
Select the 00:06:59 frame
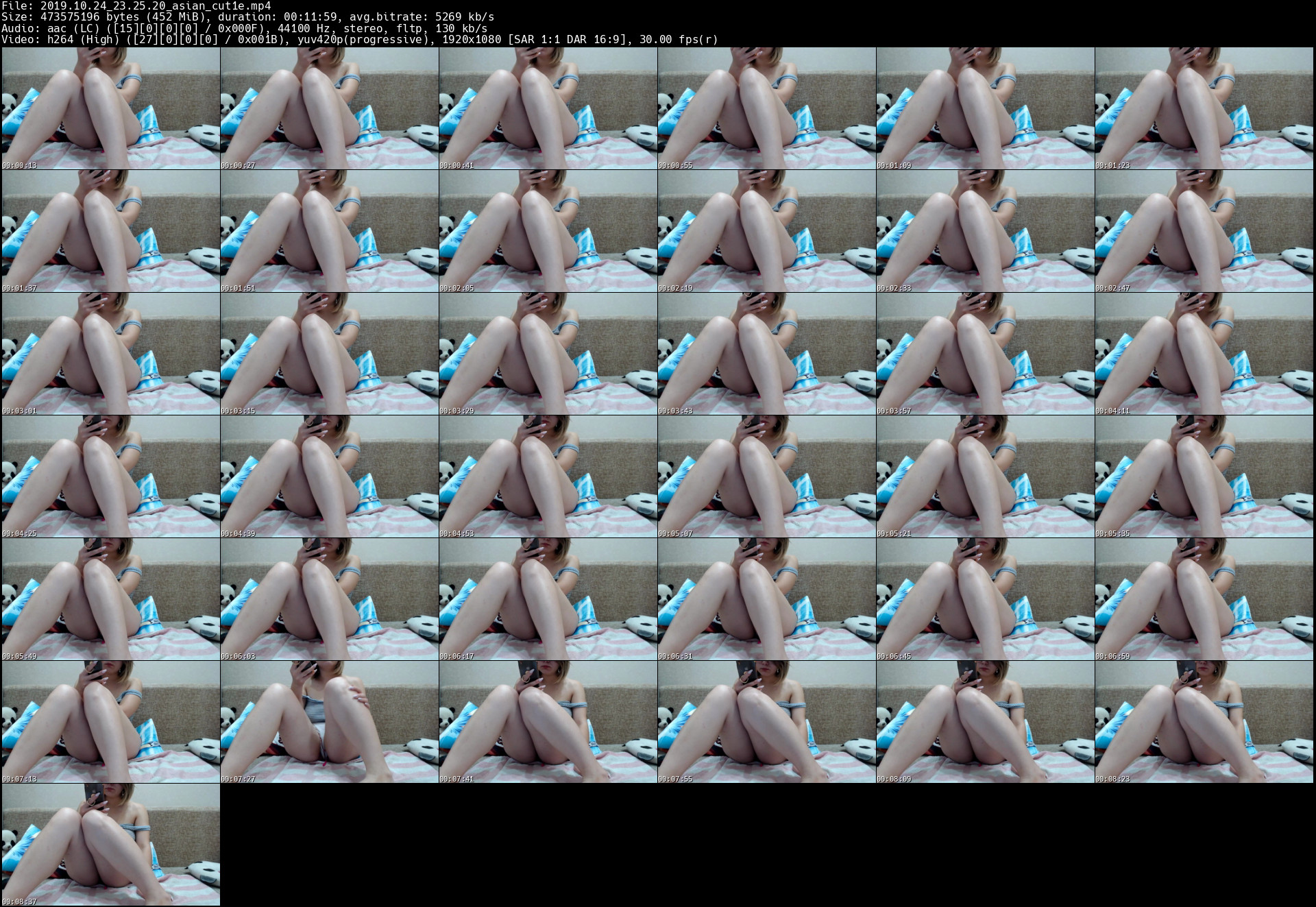[x=1204, y=599]
